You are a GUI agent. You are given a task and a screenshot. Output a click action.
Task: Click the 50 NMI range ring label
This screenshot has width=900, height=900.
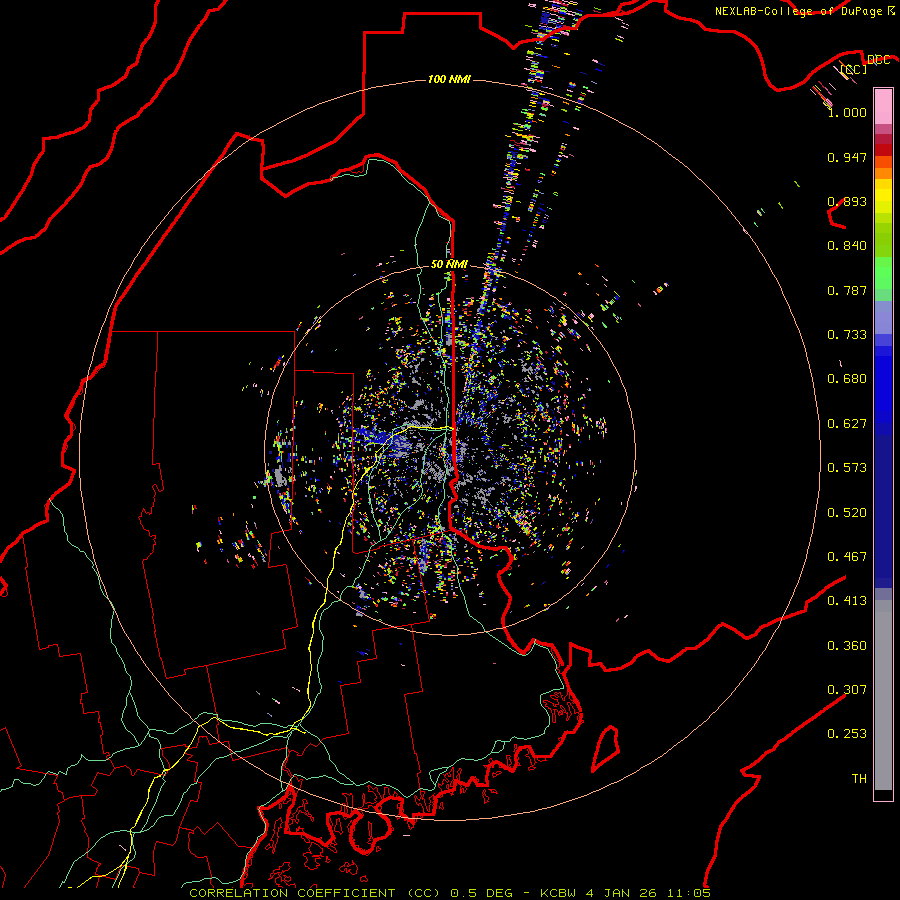point(449,264)
